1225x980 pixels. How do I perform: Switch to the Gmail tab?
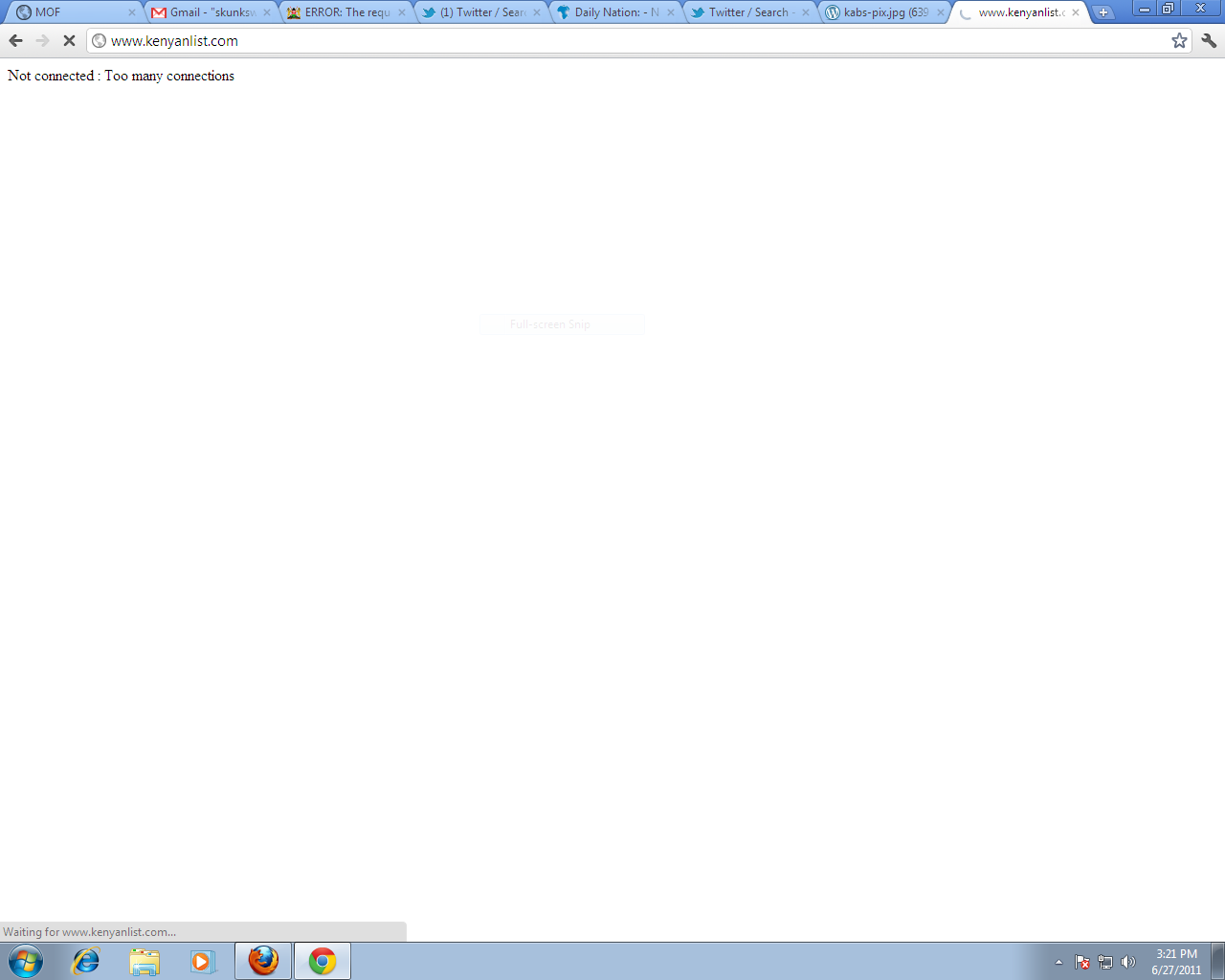coord(211,12)
